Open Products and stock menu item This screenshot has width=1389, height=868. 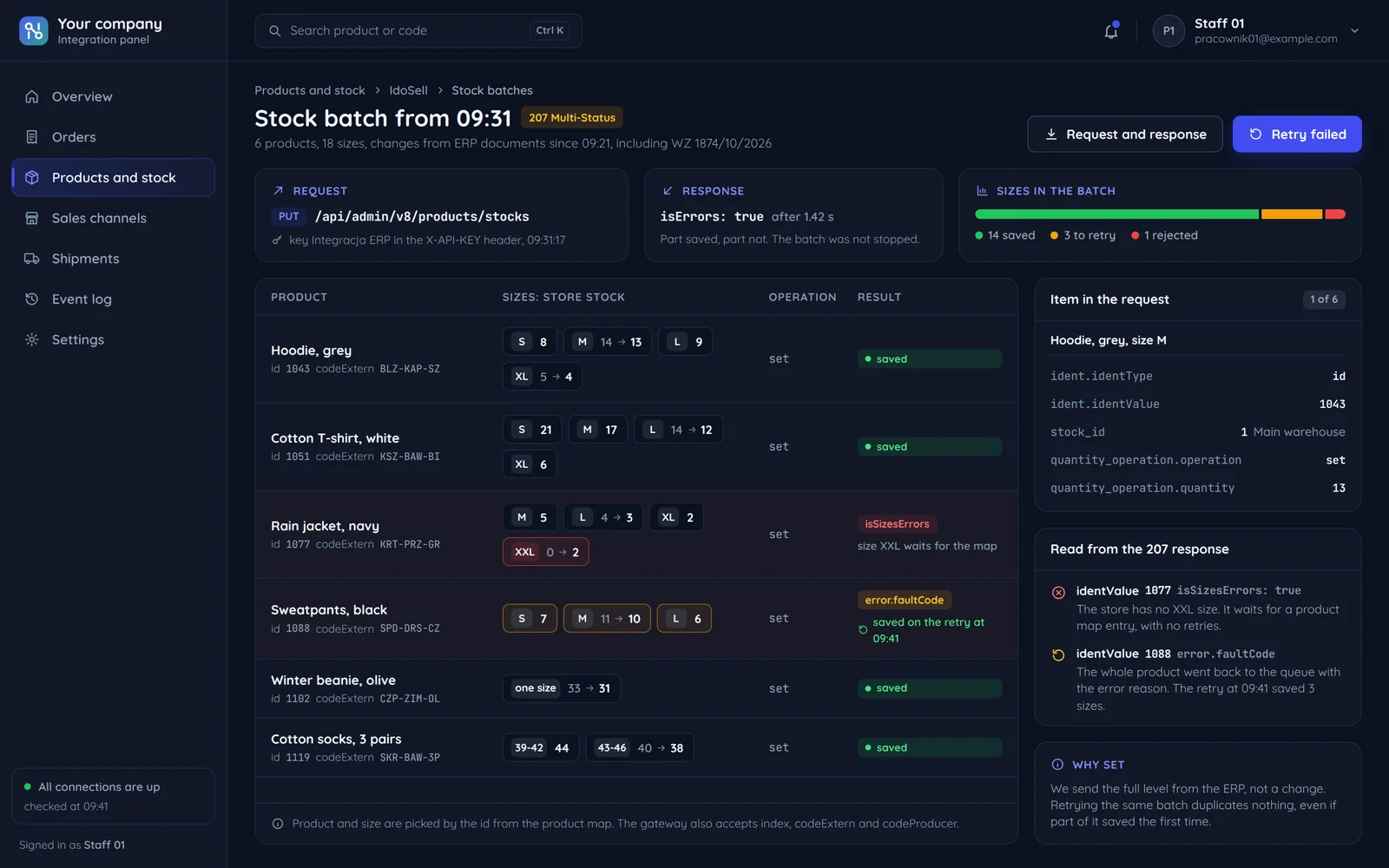(114, 177)
